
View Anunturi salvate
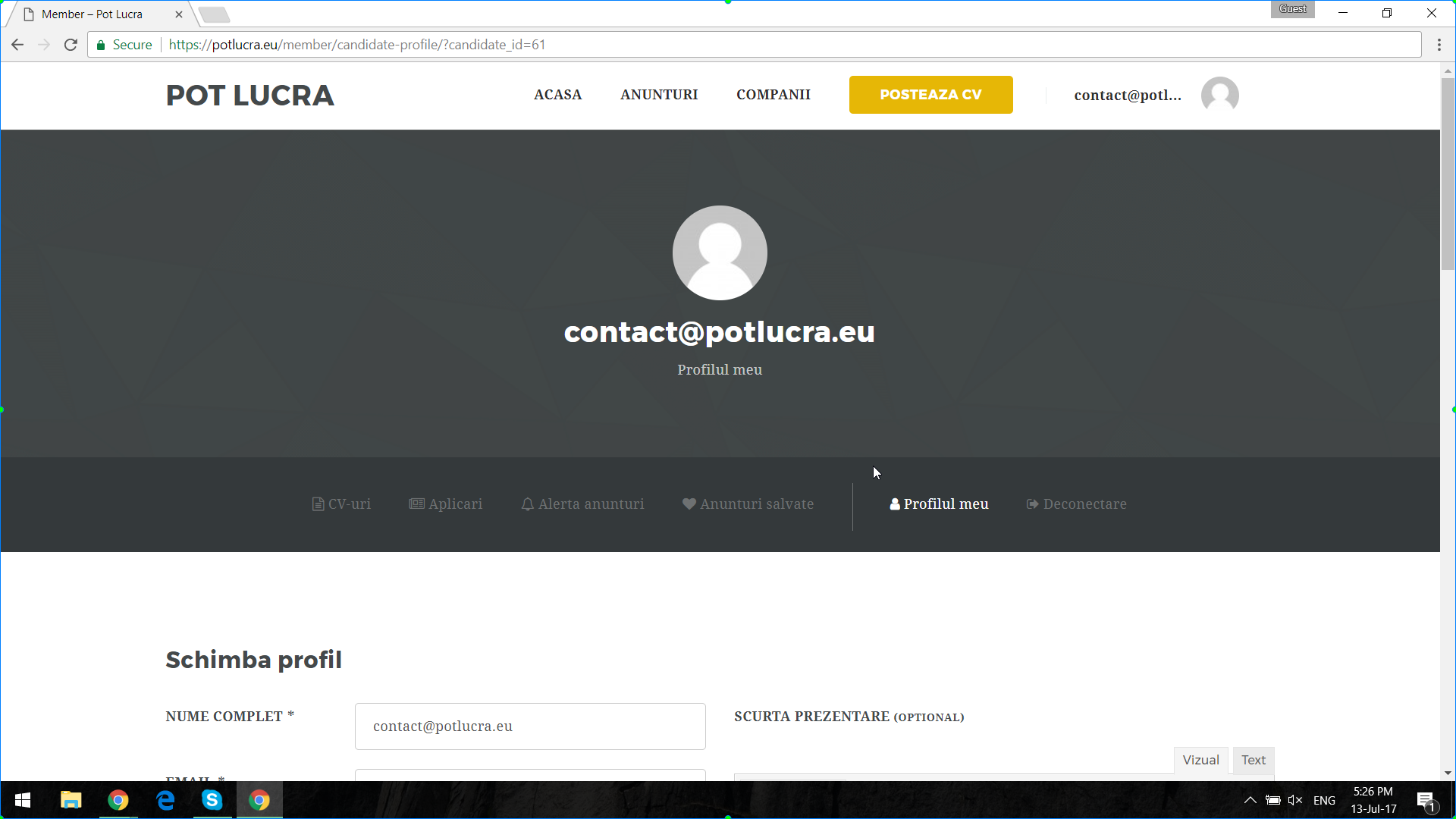point(748,504)
